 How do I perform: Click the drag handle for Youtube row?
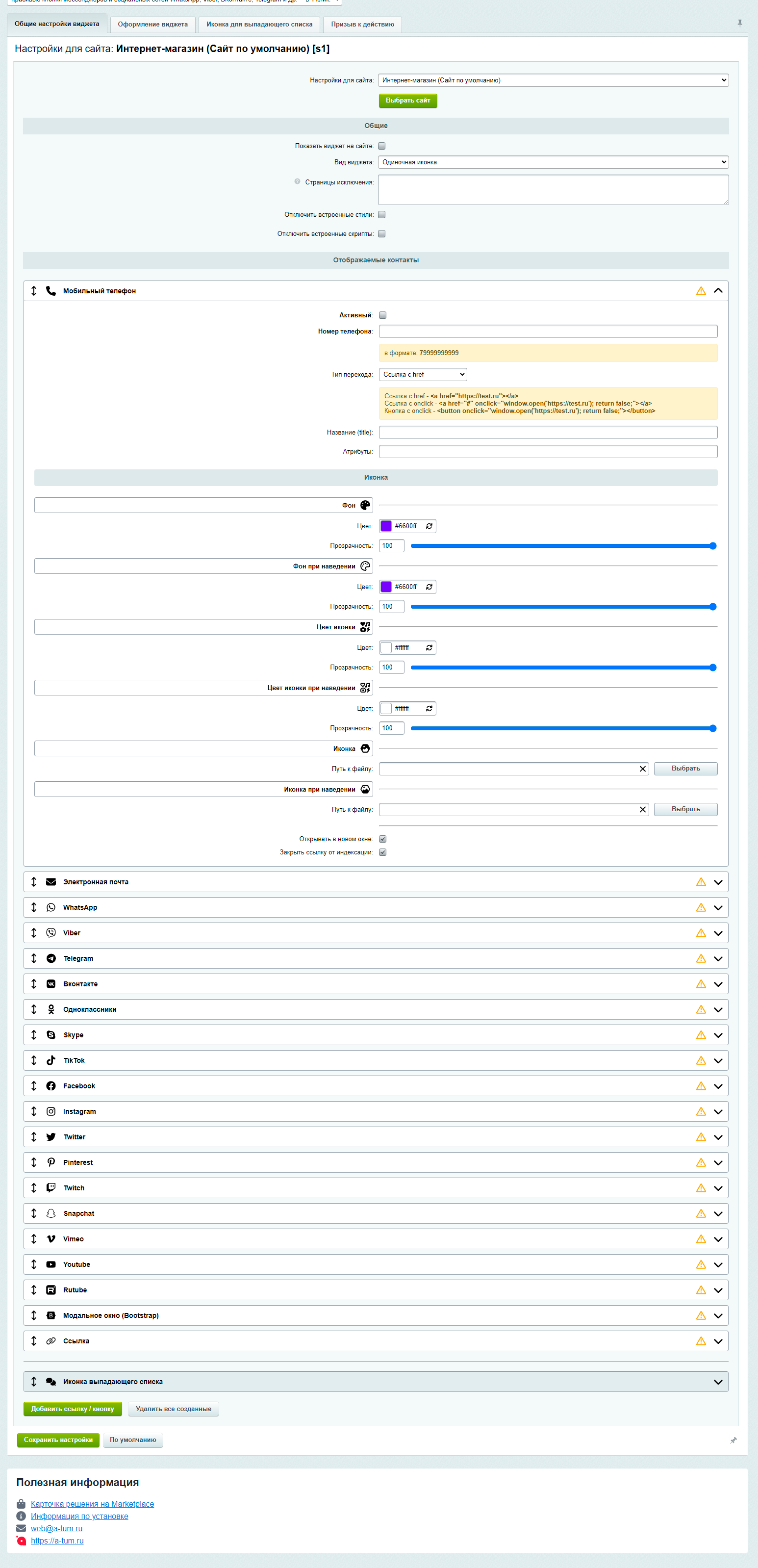[x=34, y=1264]
